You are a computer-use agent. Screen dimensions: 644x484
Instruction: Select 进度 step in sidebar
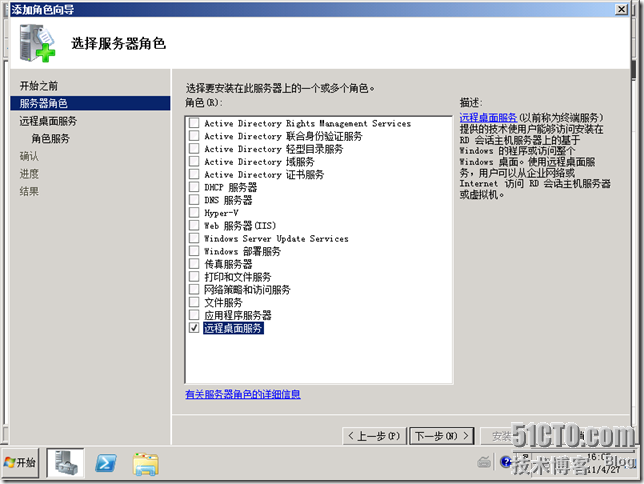(29, 174)
